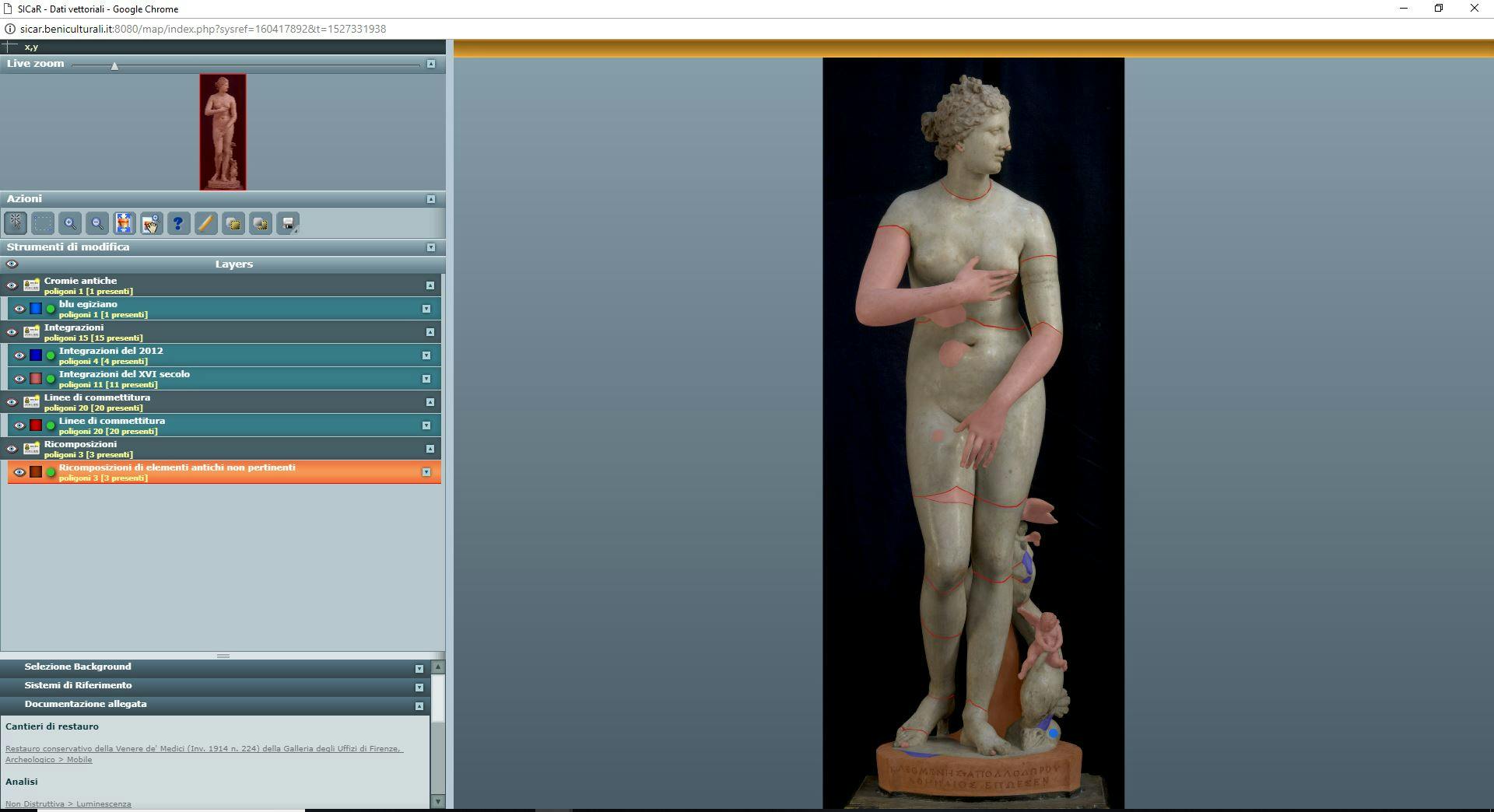The width and height of the screenshot is (1494, 812).
Task: Collapse the Ricomposizioni group
Action: (430, 449)
